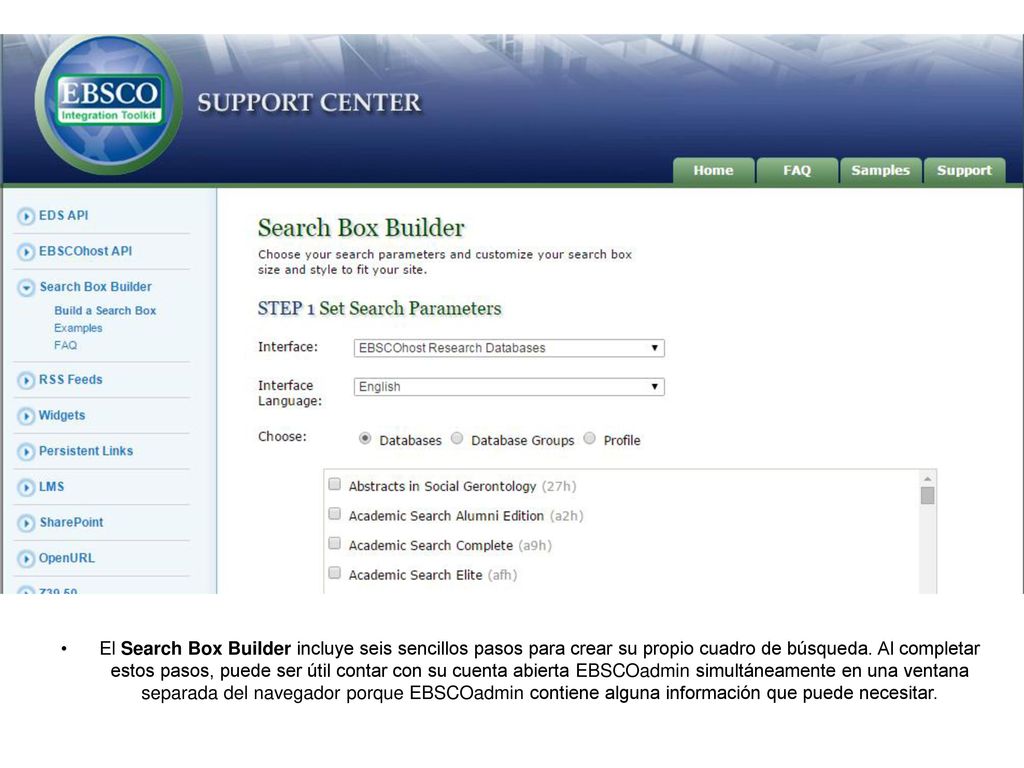The height and width of the screenshot is (768, 1024).
Task: Open OpenURL sidebar section
Action: pyautogui.click(x=67, y=558)
